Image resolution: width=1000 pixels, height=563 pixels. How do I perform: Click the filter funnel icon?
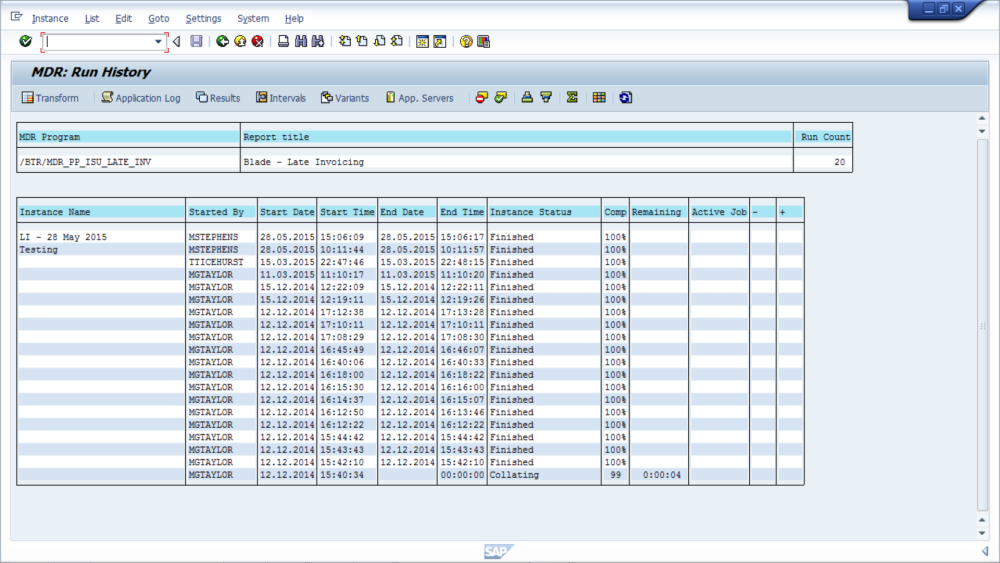point(546,98)
